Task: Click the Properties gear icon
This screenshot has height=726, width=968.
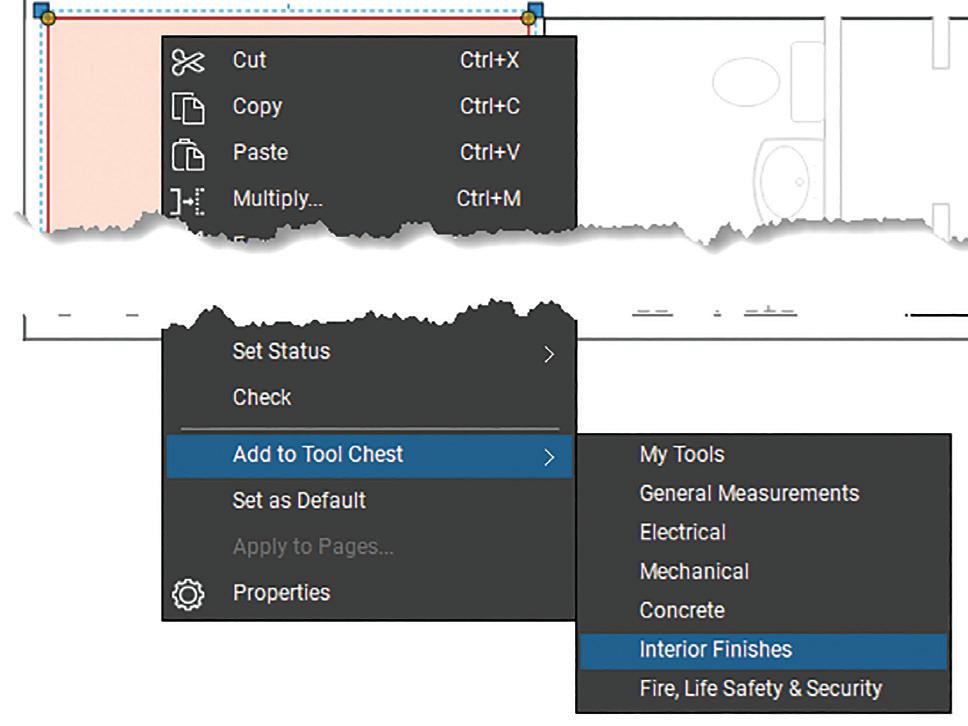Action: pos(187,593)
